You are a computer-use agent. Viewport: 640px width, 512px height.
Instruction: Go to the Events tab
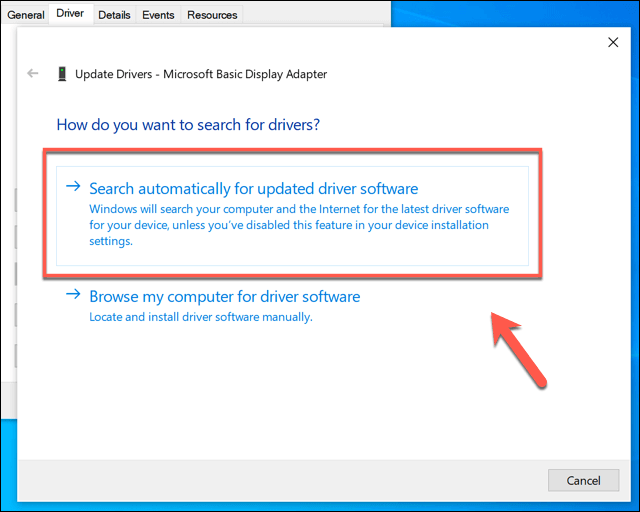tap(158, 15)
